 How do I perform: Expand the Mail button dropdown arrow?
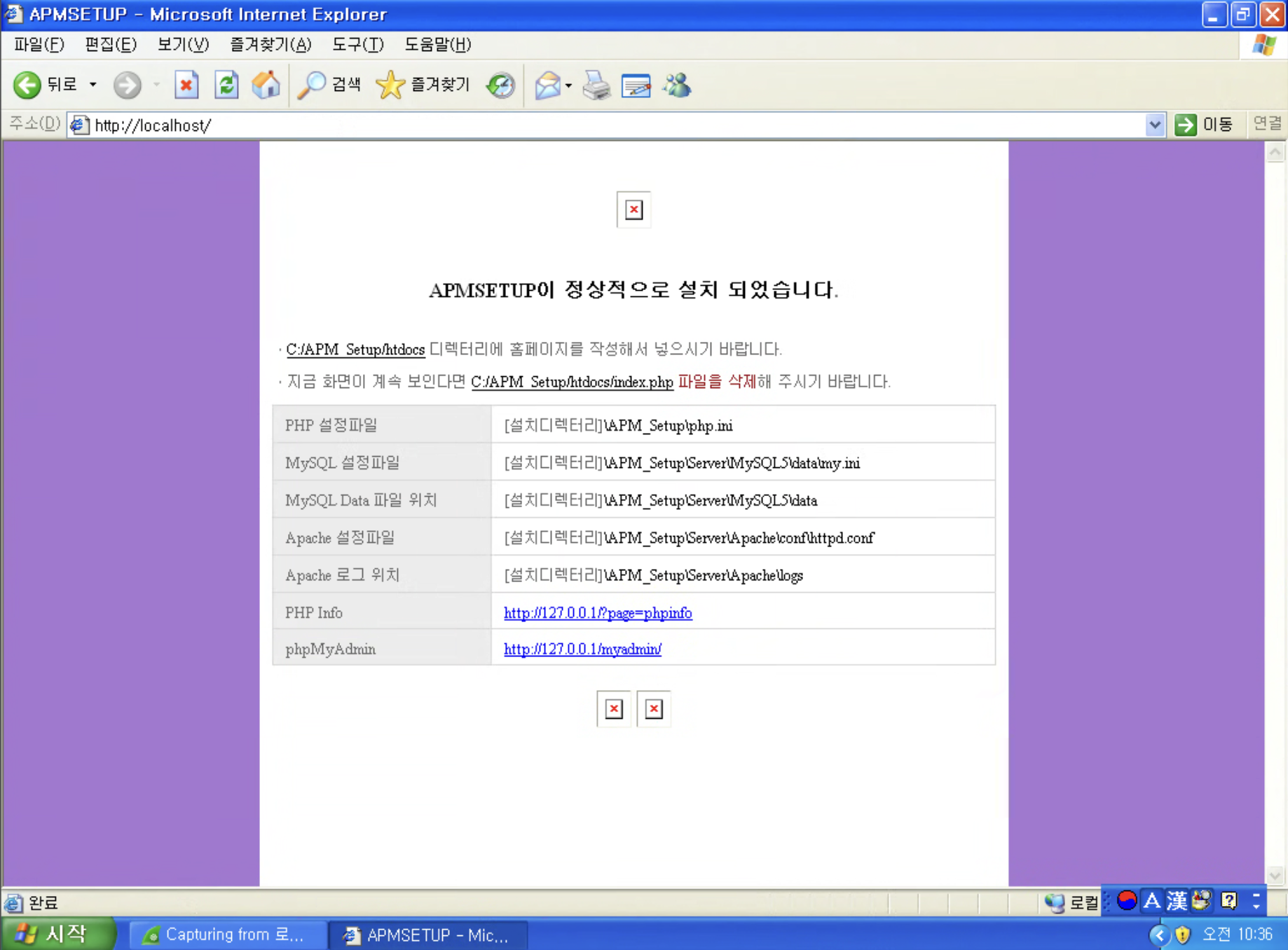[x=568, y=85]
